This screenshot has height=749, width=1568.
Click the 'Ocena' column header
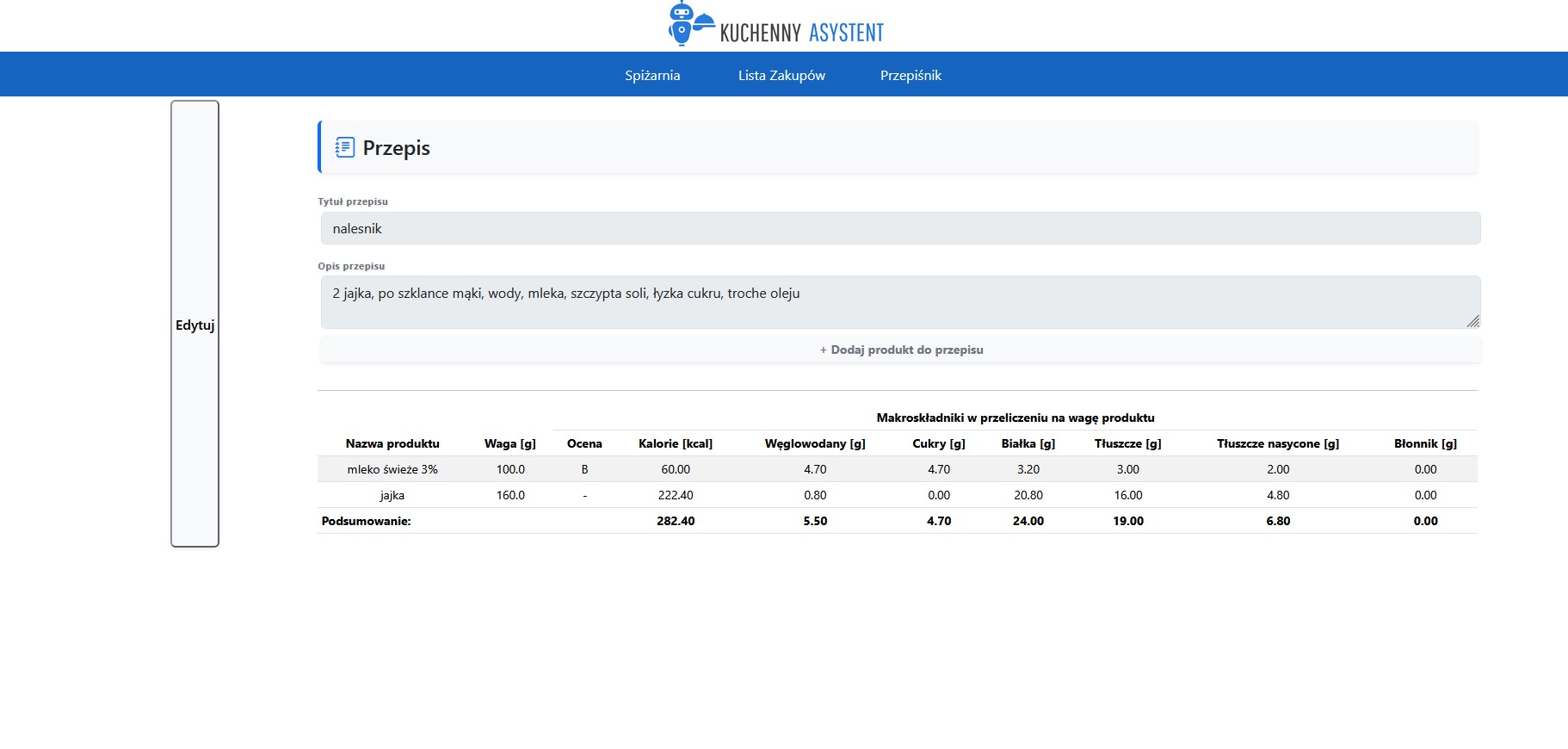(x=584, y=443)
